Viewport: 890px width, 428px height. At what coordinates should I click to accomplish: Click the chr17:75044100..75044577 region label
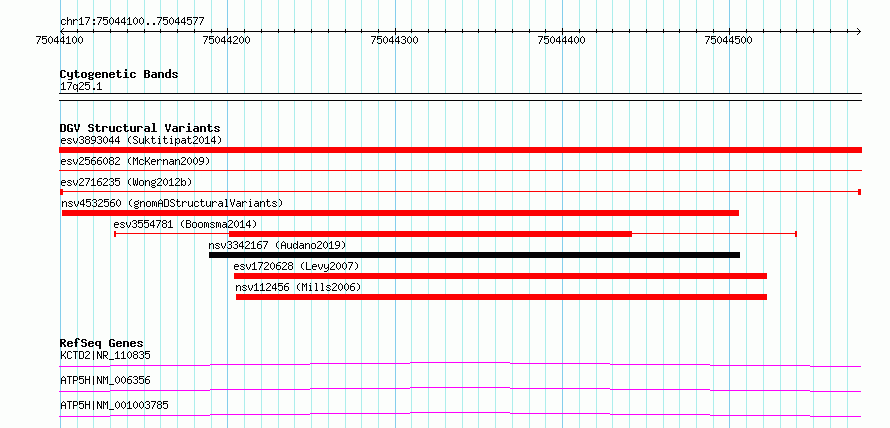click(132, 22)
